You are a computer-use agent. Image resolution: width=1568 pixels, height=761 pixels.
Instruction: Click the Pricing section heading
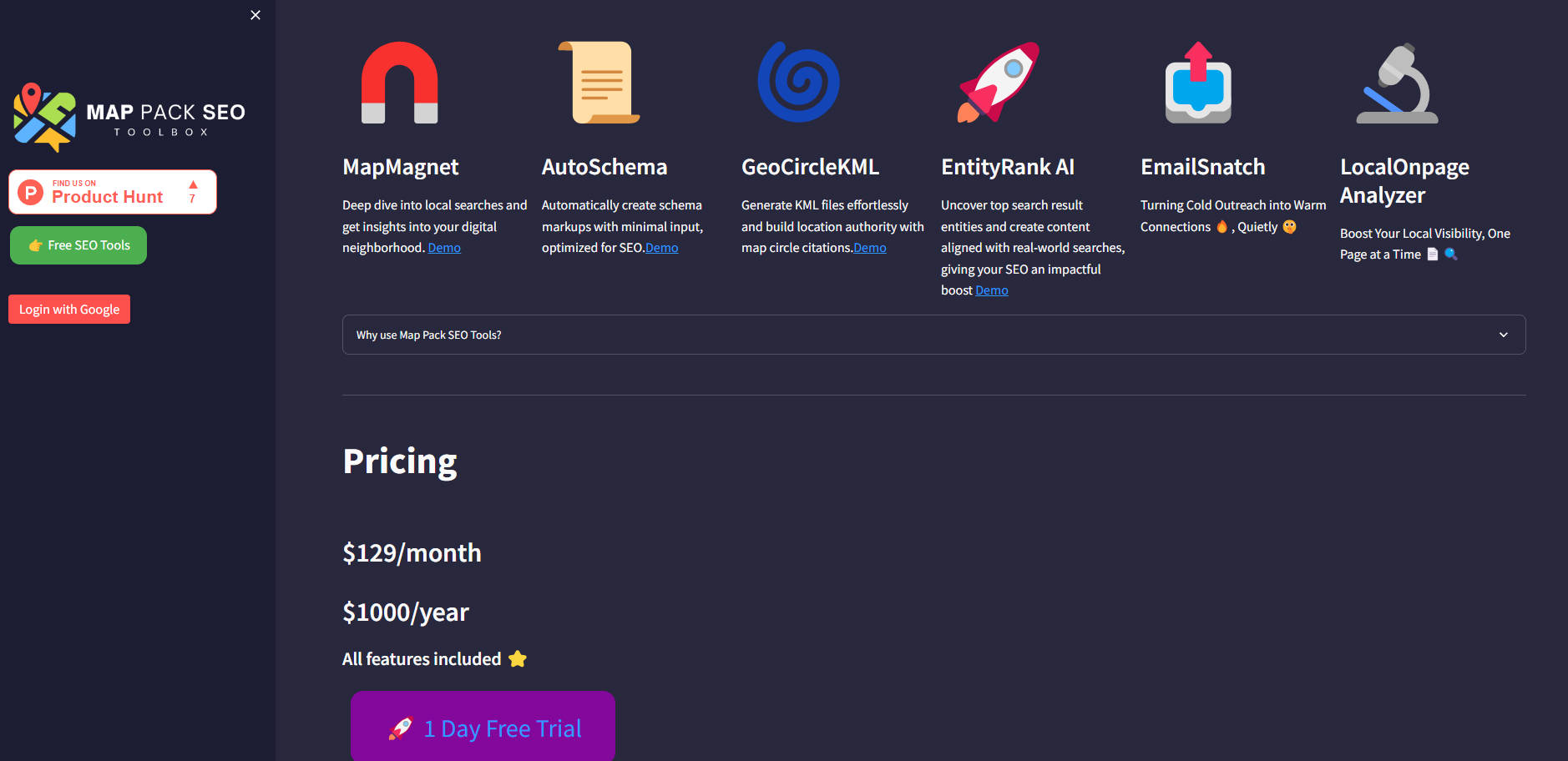click(400, 461)
